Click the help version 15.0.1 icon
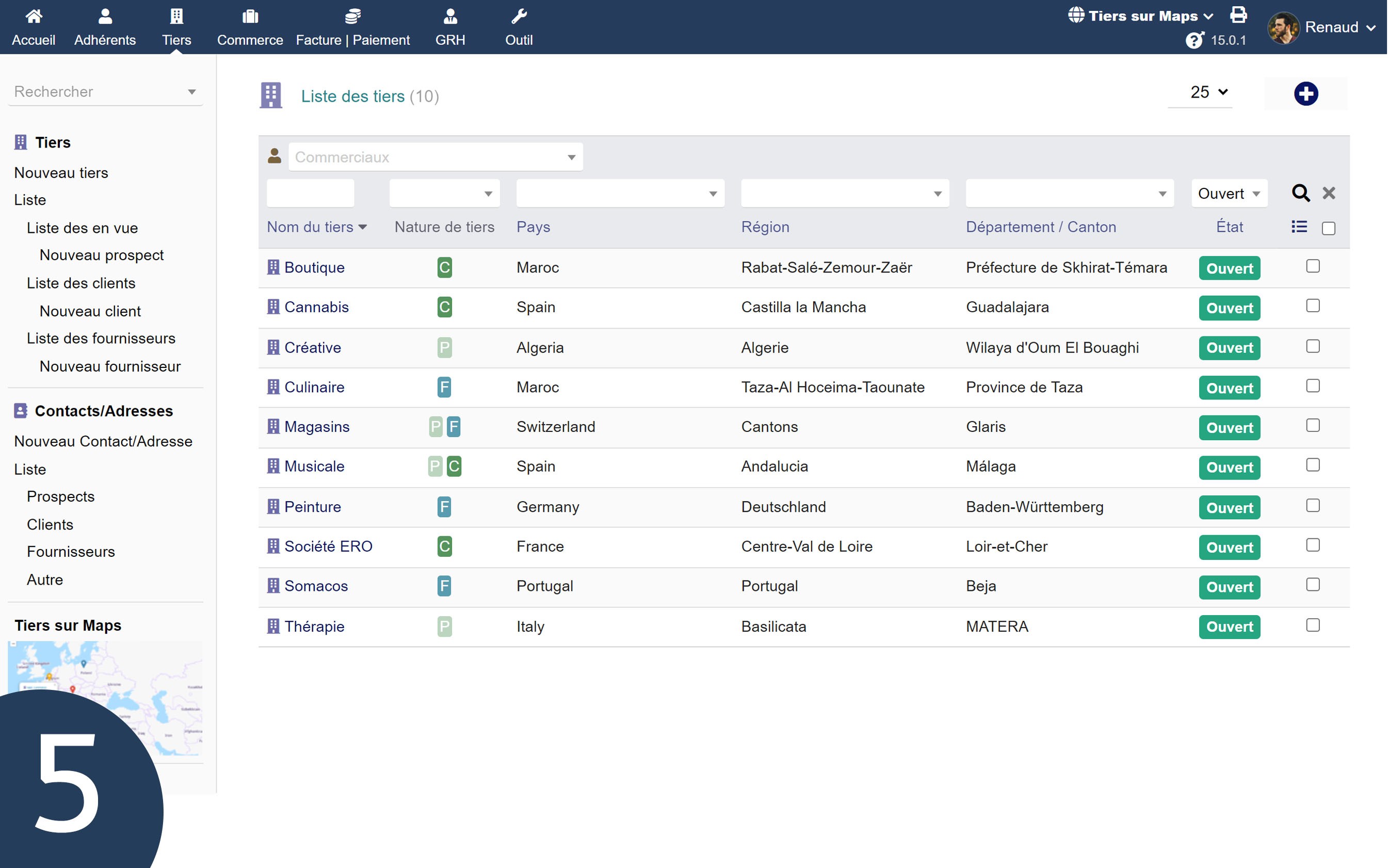 point(1195,40)
